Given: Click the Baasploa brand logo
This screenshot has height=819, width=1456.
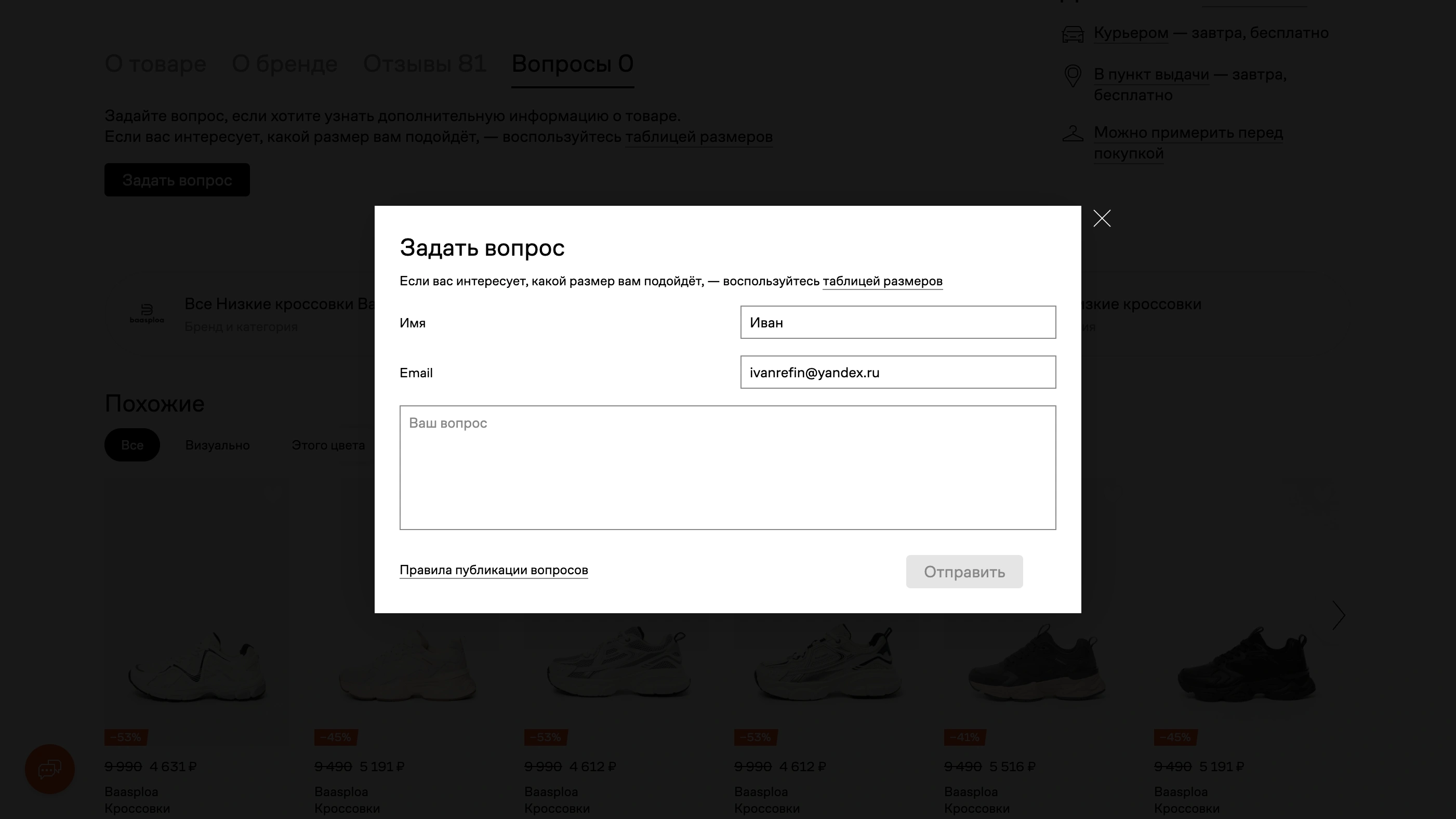Looking at the screenshot, I should 147,314.
